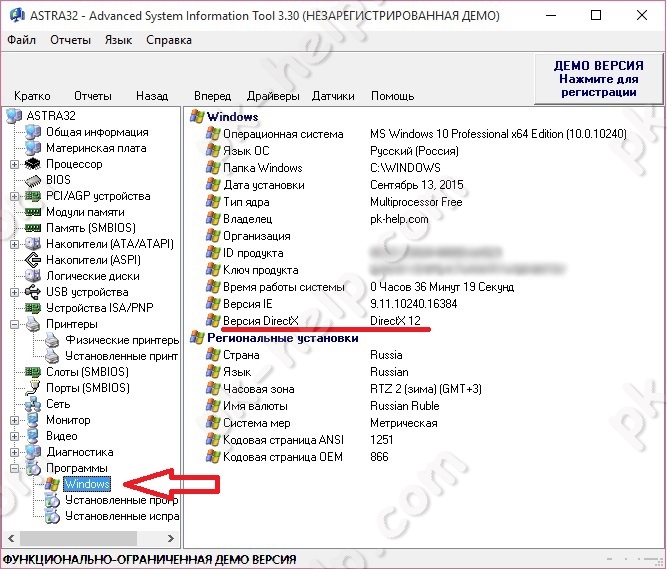
Task: Expand the Видео tree node
Action: (x=14, y=436)
